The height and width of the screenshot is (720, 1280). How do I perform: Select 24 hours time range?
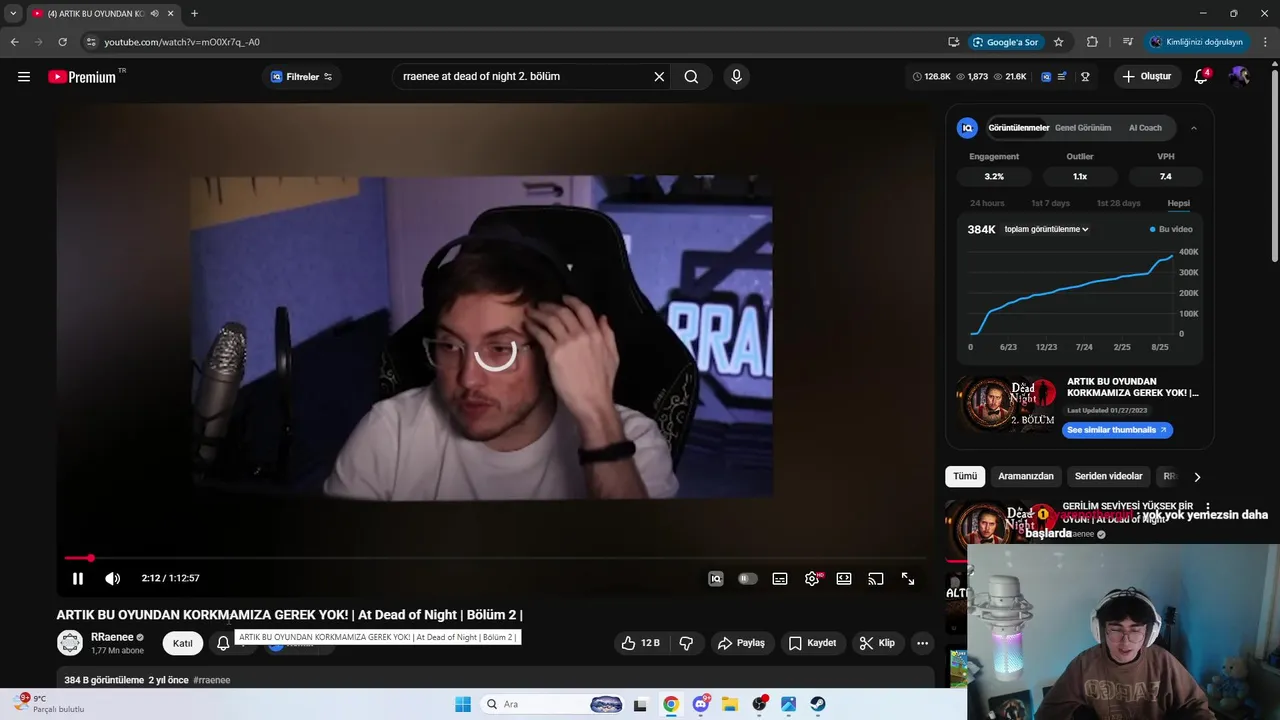pyautogui.click(x=987, y=203)
